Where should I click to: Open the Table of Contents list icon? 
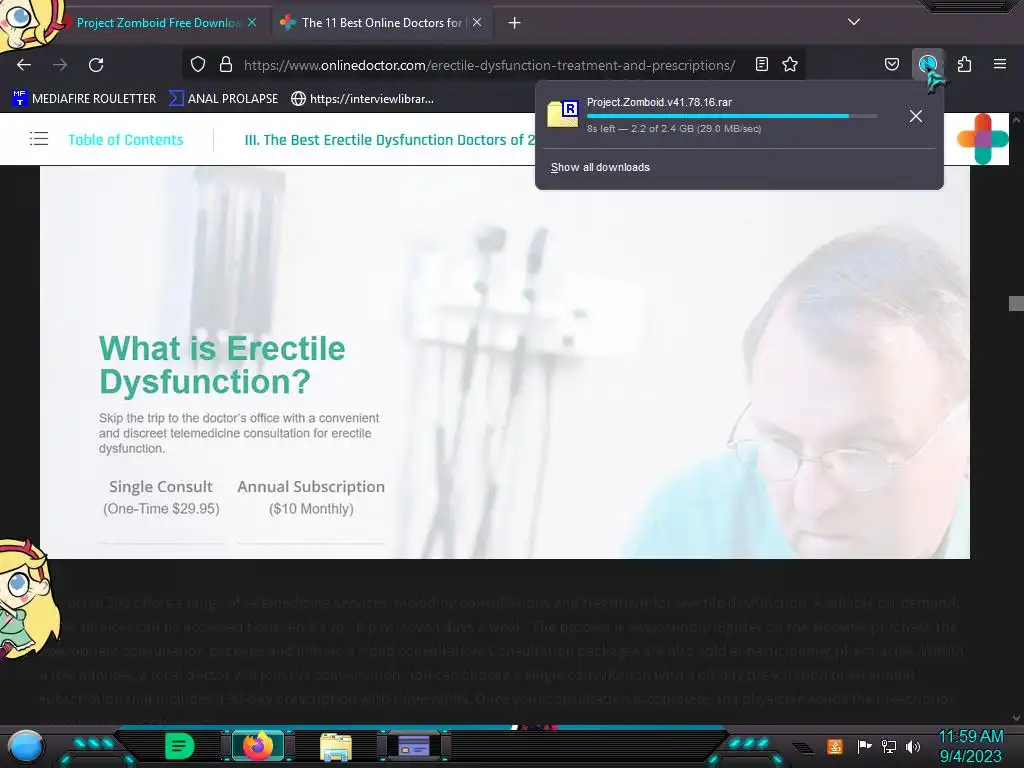39,139
